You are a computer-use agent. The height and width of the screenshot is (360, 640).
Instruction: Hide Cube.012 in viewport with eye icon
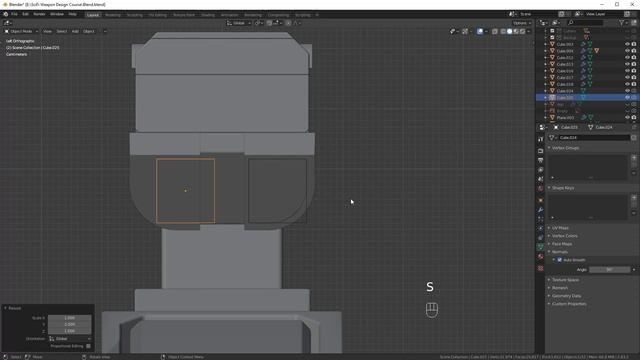point(627,58)
